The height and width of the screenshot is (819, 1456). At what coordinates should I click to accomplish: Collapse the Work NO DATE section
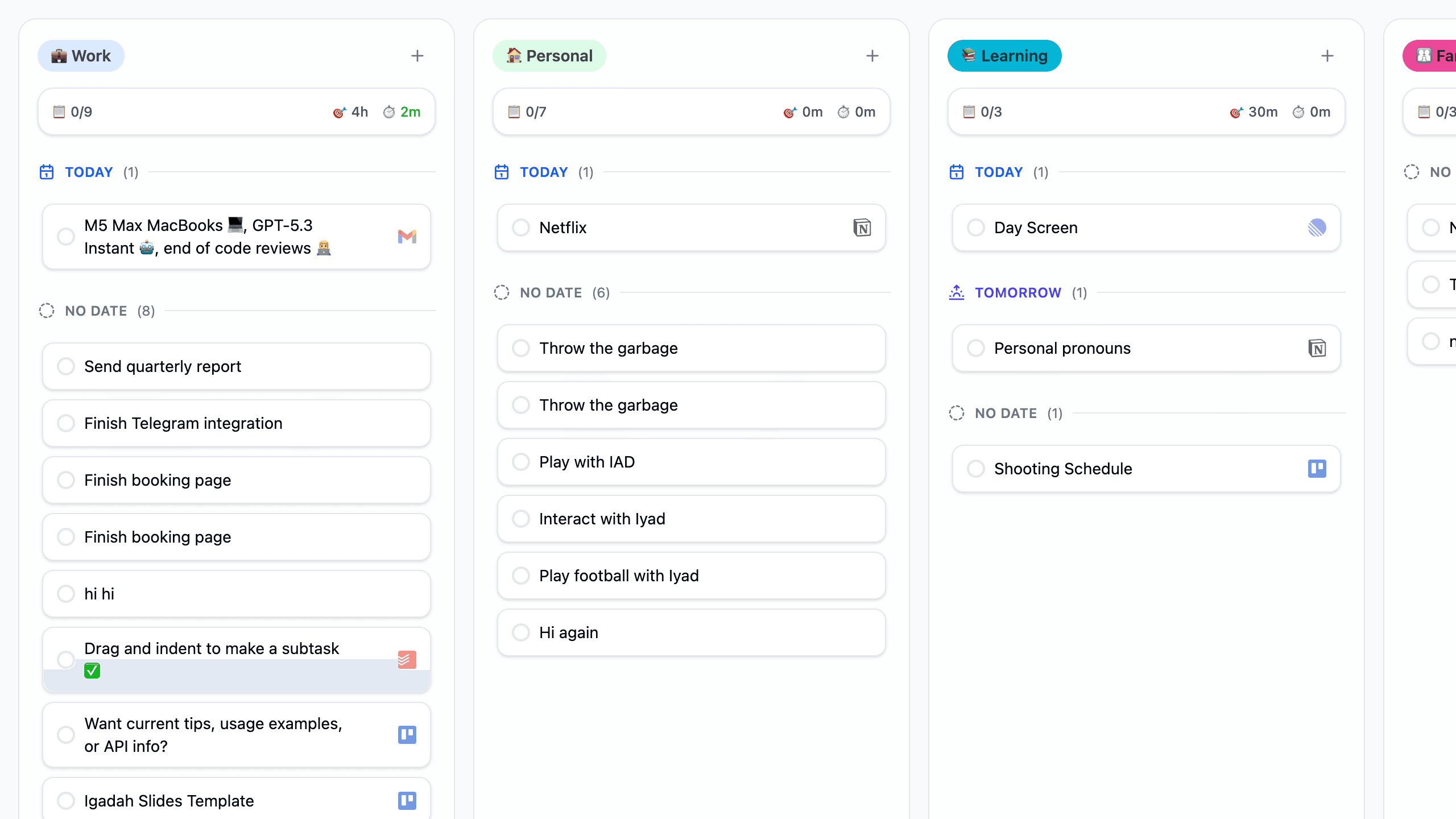tap(96, 311)
